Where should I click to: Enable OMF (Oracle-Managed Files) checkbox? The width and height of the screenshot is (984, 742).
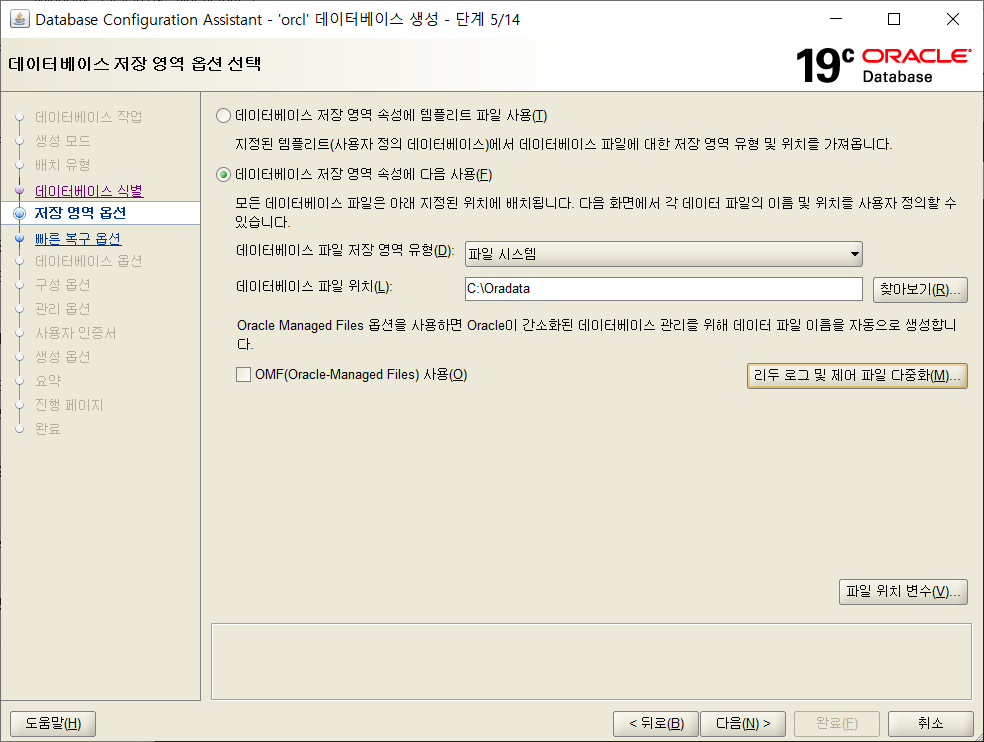[x=243, y=375]
